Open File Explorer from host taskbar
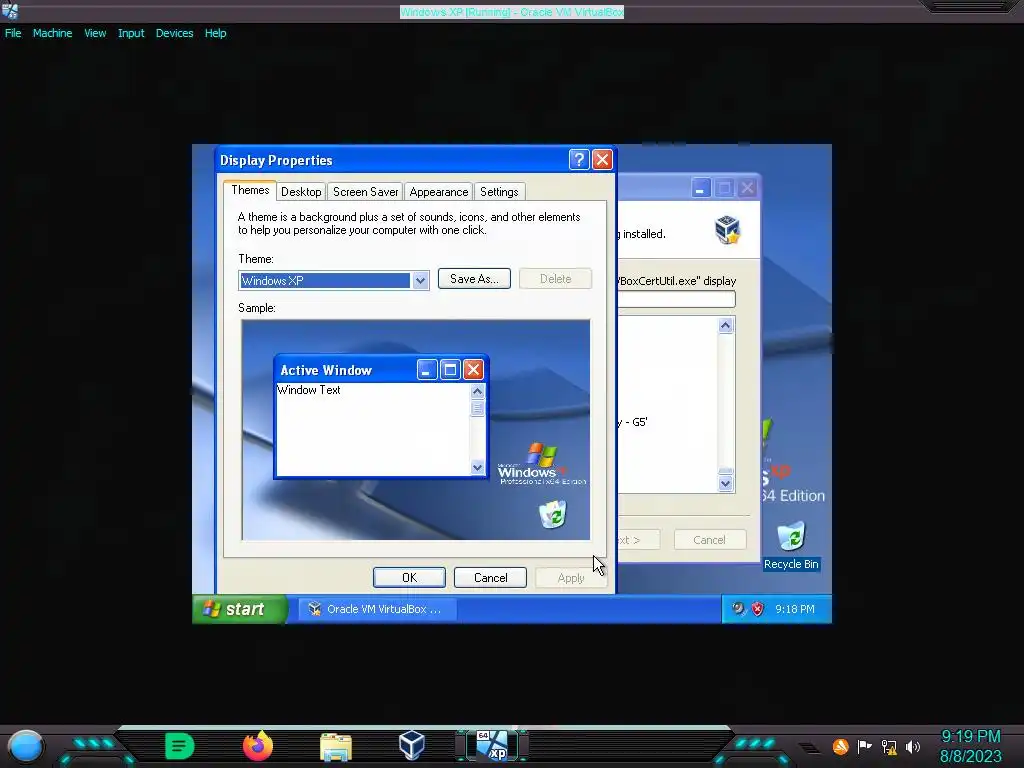This screenshot has height=768, width=1024. pos(336,746)
